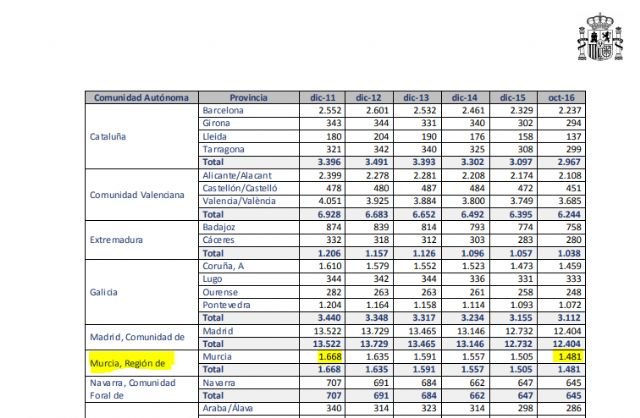Click the dic-13 column header
The image size is (640, 418).
tap(415, 97)
